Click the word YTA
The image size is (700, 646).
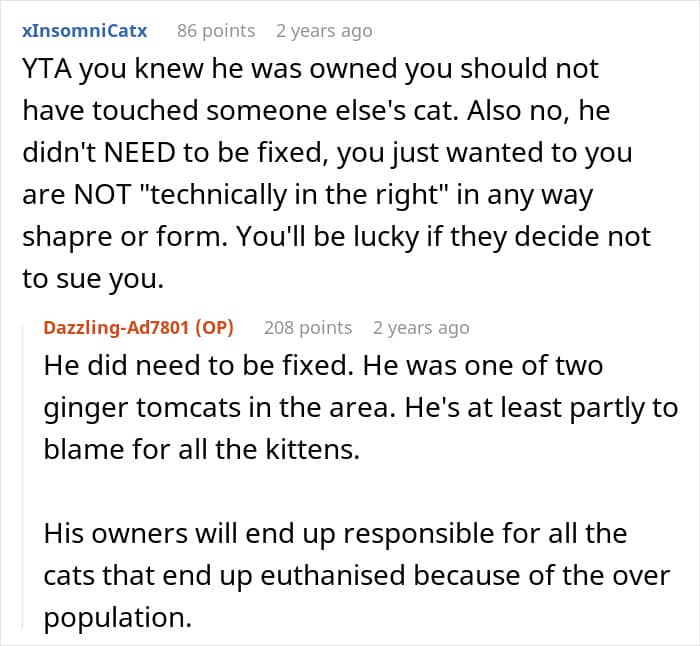tap(46, 68)
